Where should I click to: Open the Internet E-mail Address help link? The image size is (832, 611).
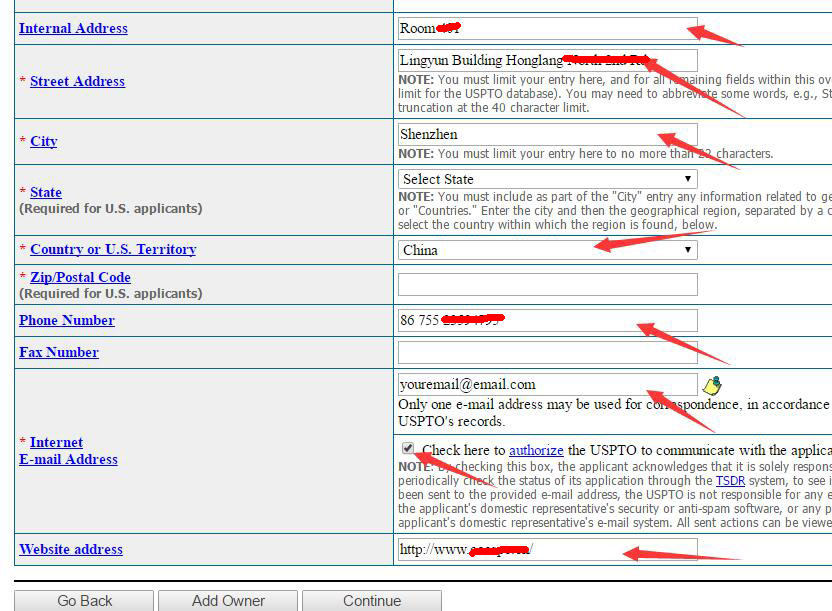(x=68, y=451)
